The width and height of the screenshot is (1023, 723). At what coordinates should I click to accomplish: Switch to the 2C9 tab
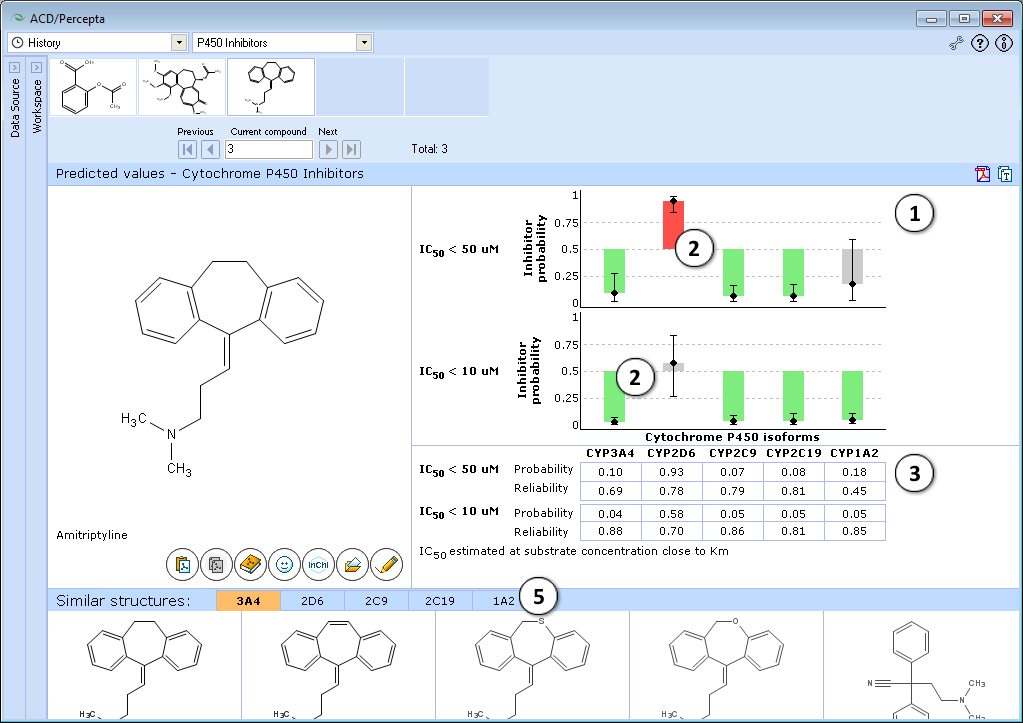[376, 601]
